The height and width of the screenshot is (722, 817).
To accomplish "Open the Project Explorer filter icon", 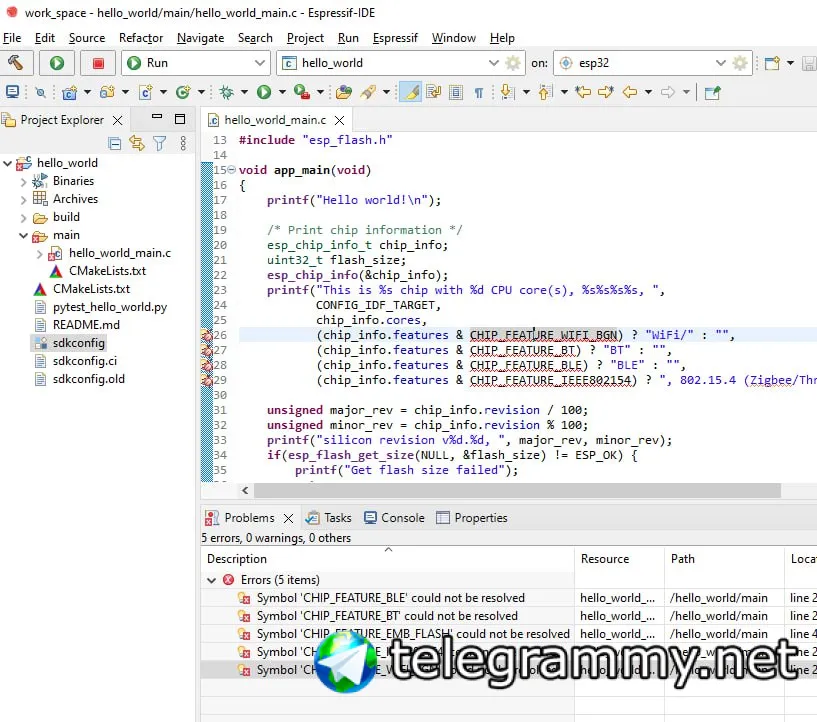I will pyautogui.click(x=159, y=144).
